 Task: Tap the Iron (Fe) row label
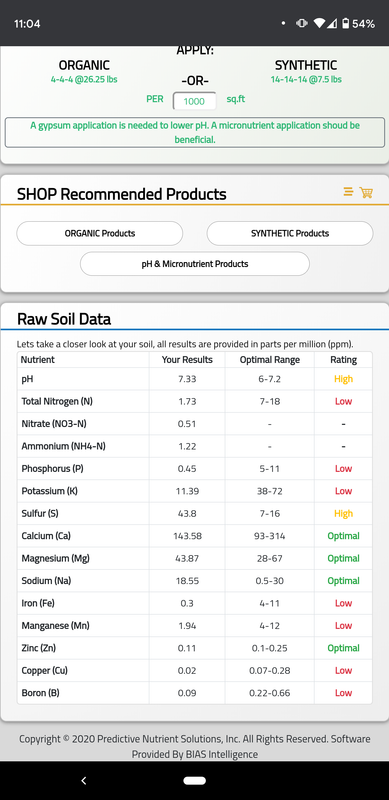tap(38, 604)
